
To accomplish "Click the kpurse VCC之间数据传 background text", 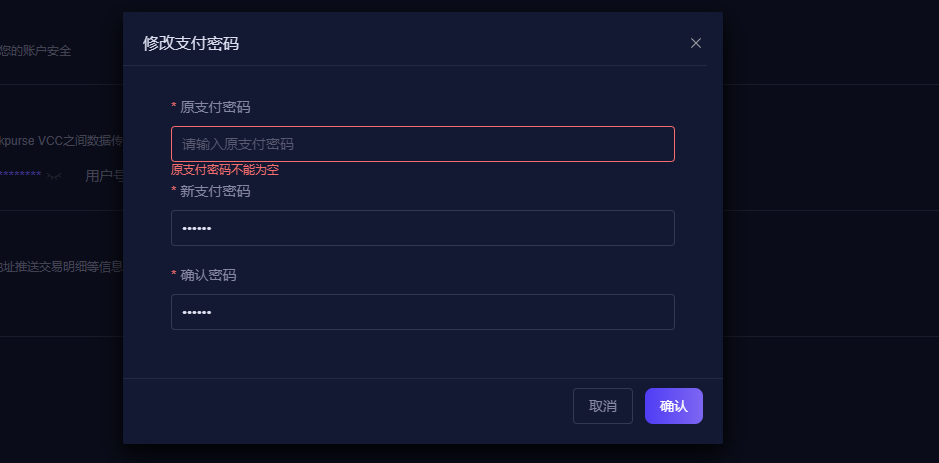I will pos(61,141).
